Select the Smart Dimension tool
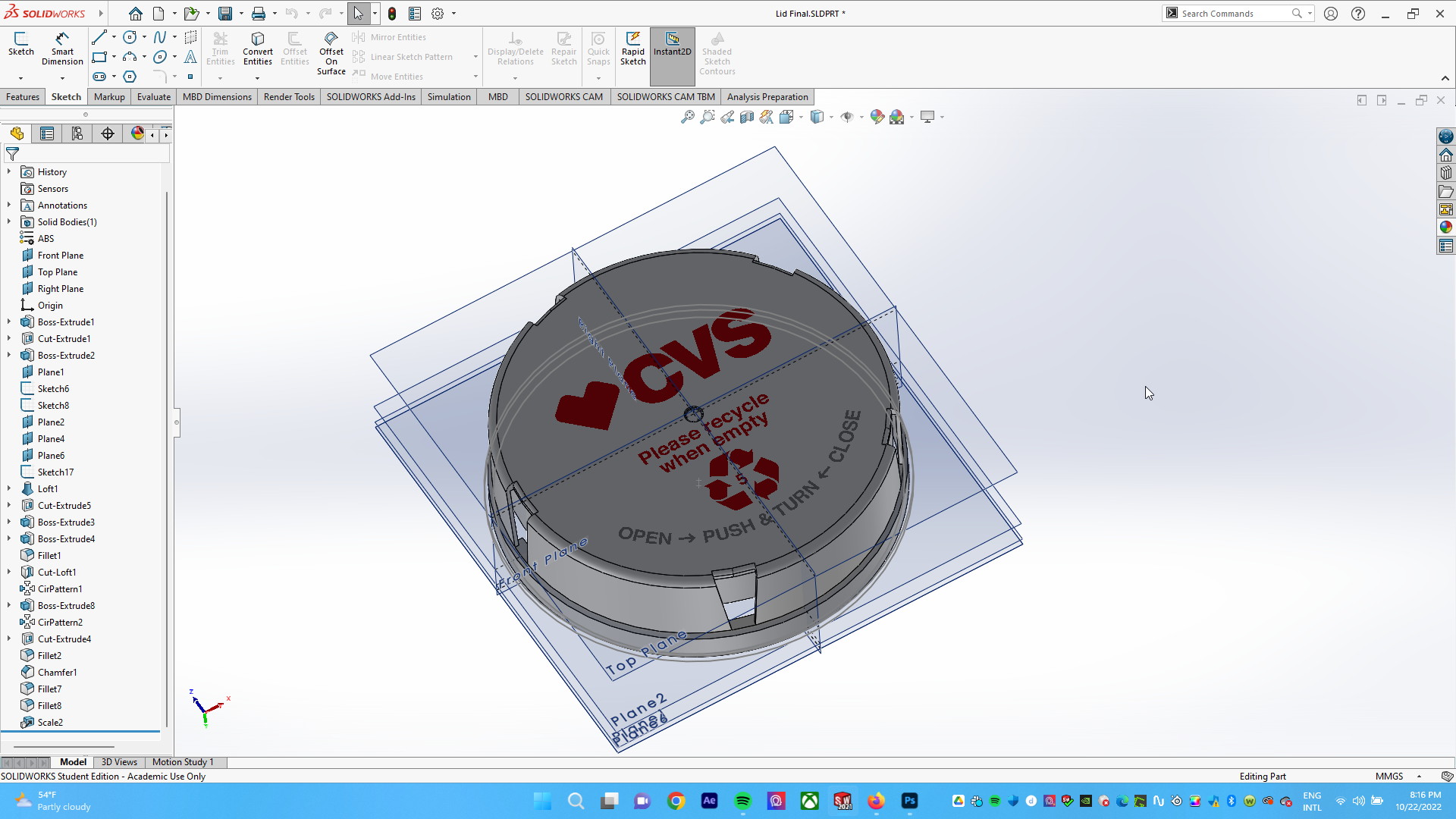 [x=62, y=49]
